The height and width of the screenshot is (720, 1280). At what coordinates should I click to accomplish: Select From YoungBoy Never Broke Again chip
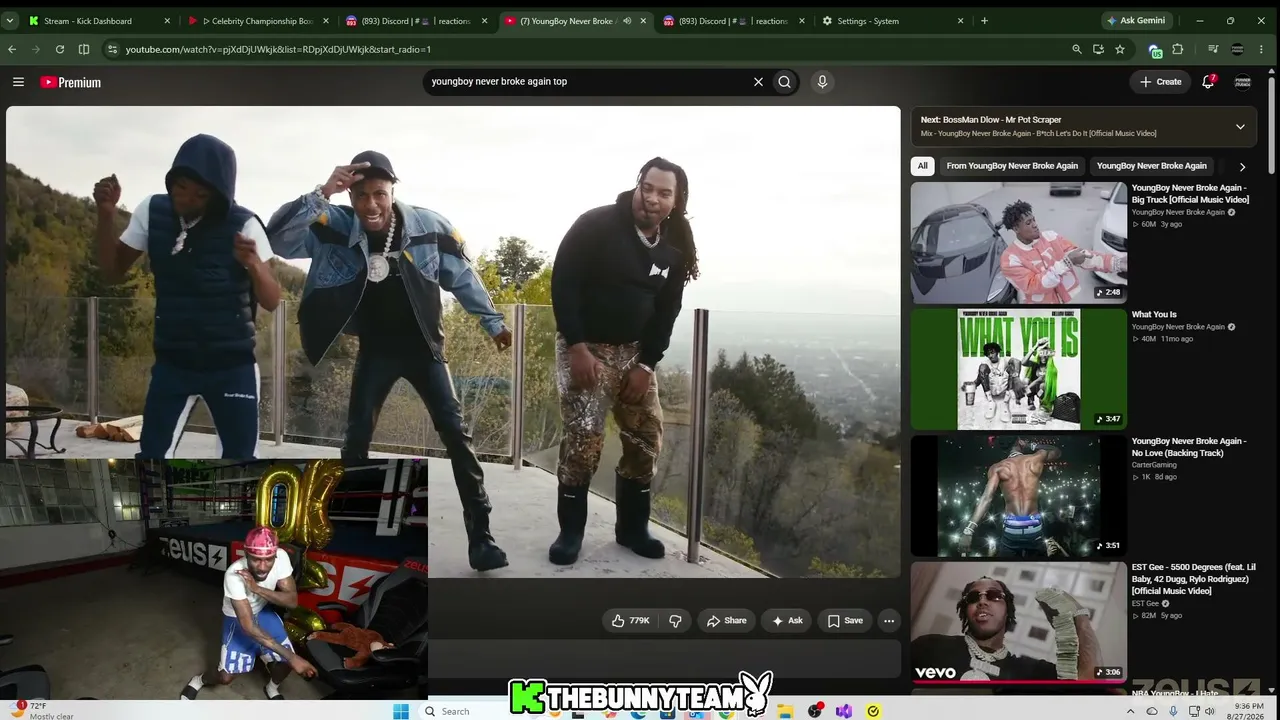(1012, 166)
